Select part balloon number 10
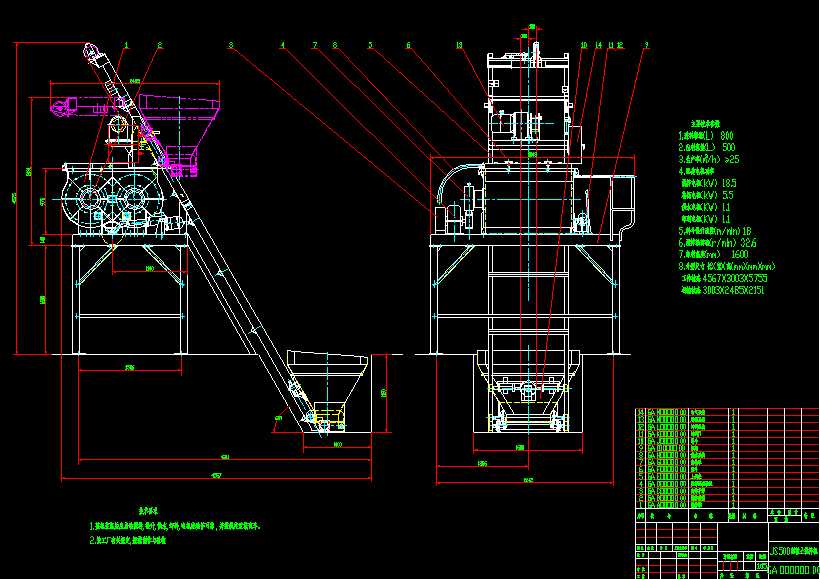 [x=584, y=46]
